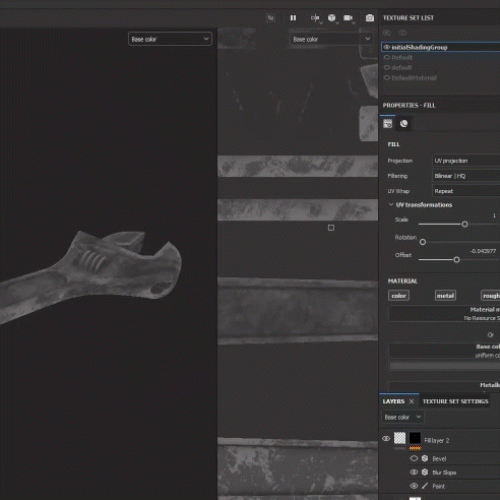Open the Layers panel Base color channel dropdown

(x=402, y=417)
